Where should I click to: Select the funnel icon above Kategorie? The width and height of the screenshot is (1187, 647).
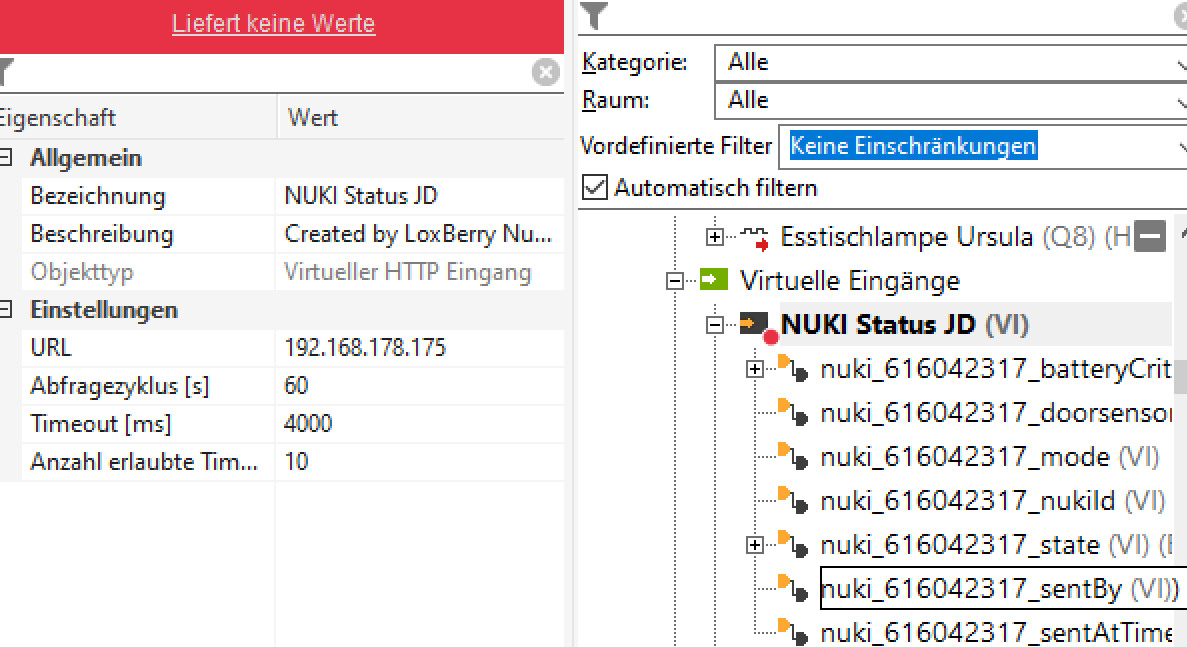[x=594, y=16]
